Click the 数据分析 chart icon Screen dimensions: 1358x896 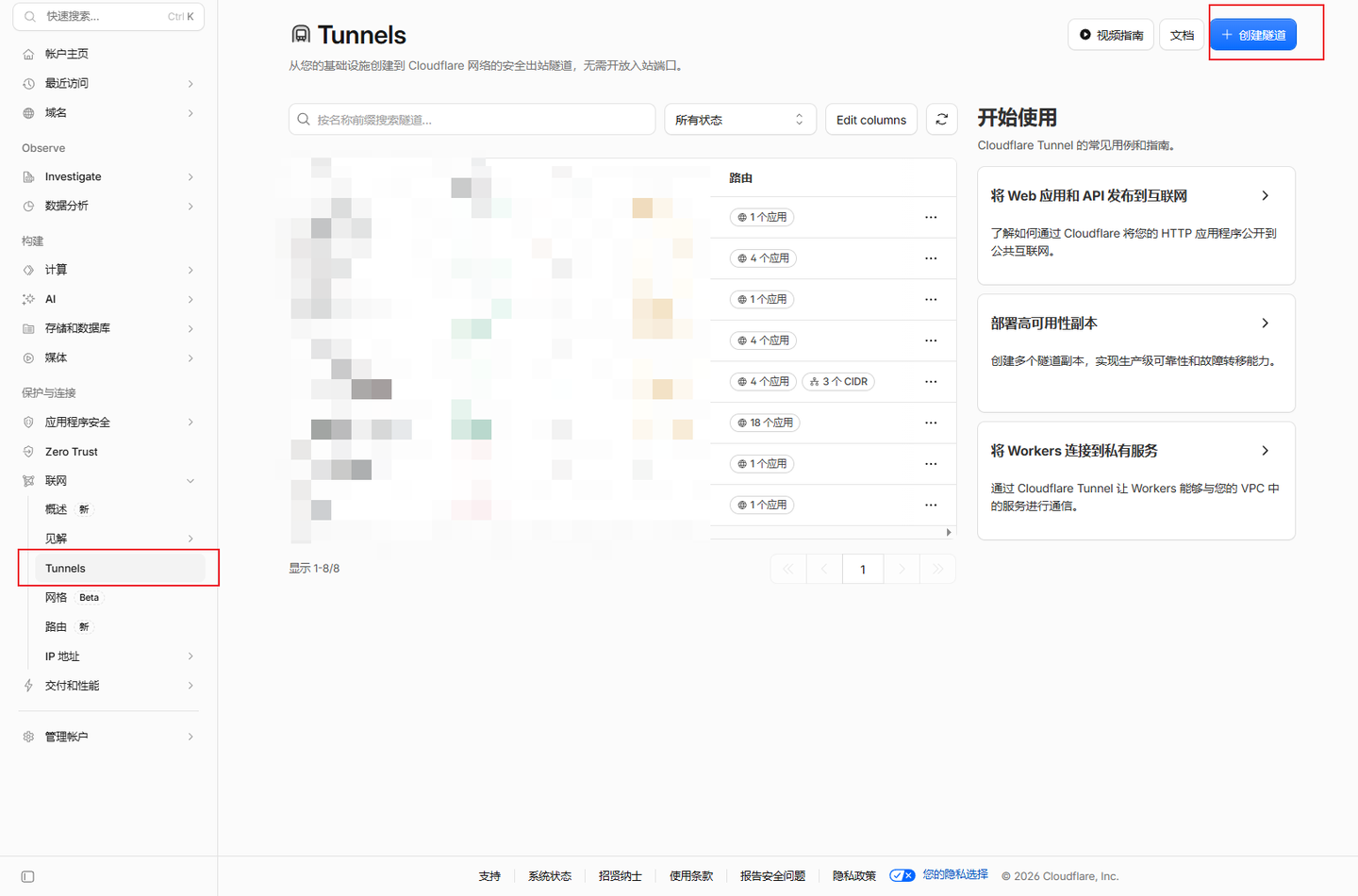tap(28, 206)
